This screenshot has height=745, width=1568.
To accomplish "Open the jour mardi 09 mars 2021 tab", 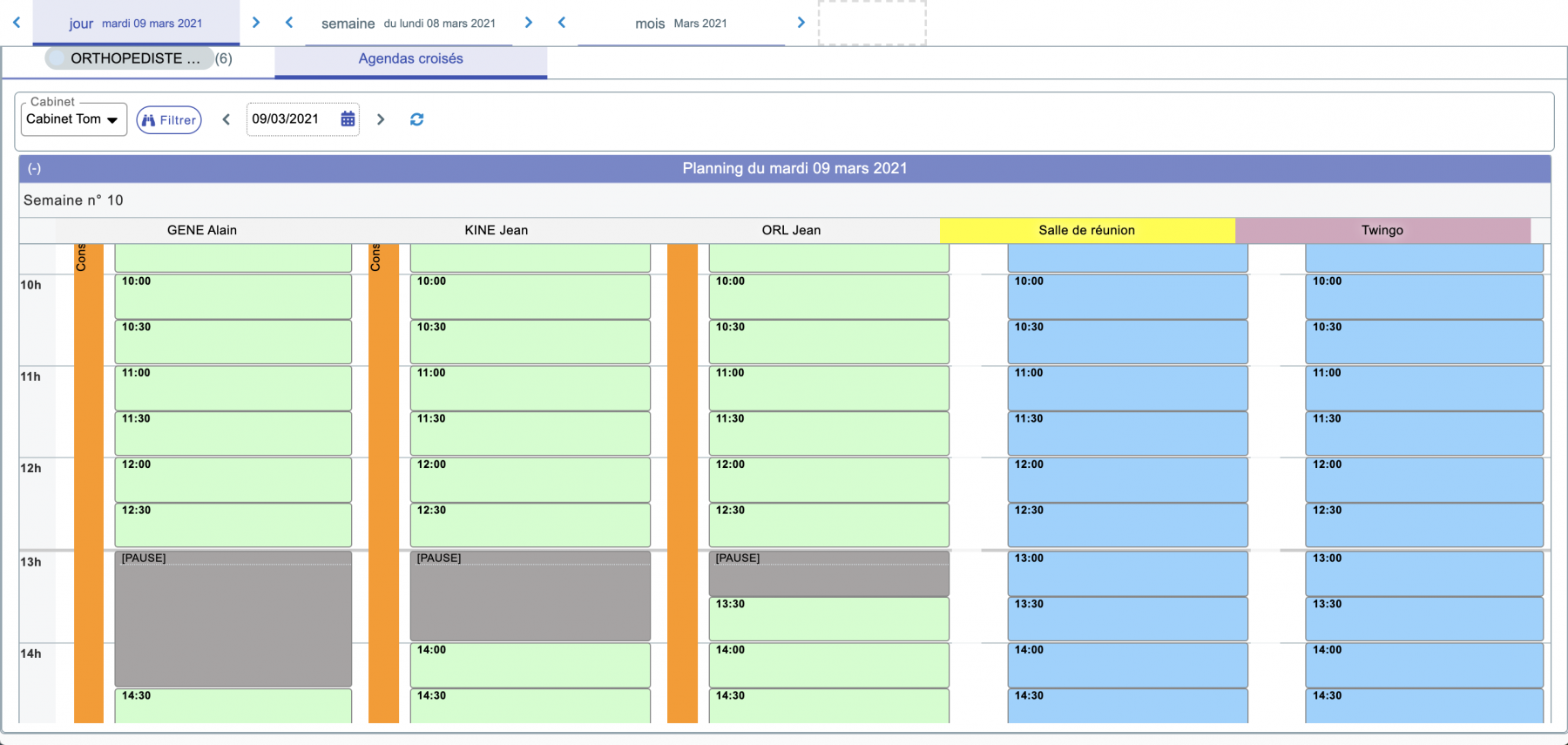I will (136, 24).
